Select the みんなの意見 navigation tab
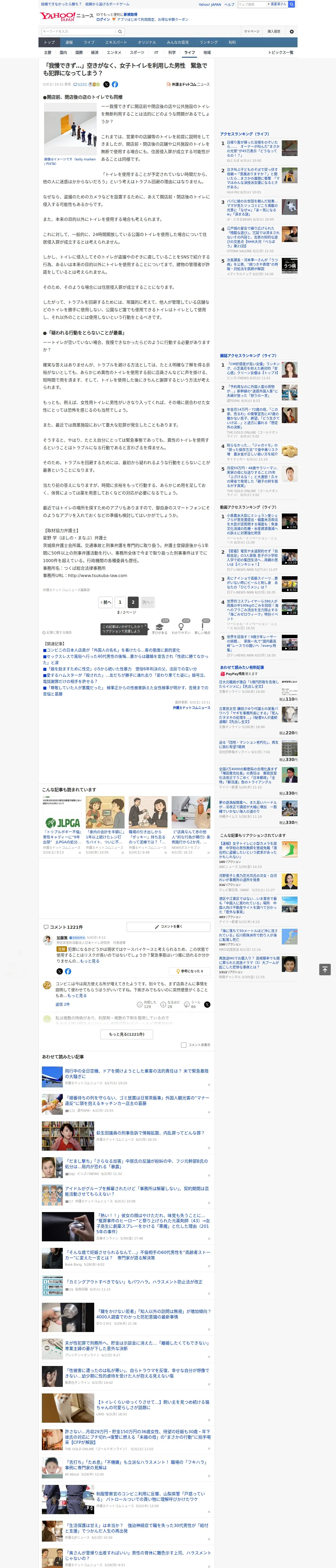Screen dimensions: 336x1568 point(178,43)
